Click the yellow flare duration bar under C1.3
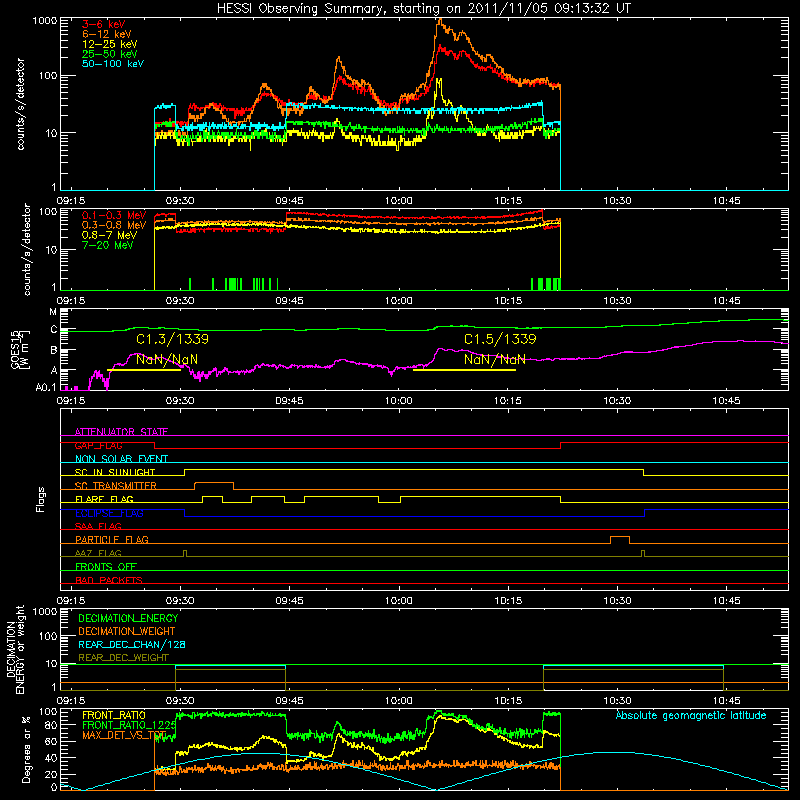 (144, 370)
